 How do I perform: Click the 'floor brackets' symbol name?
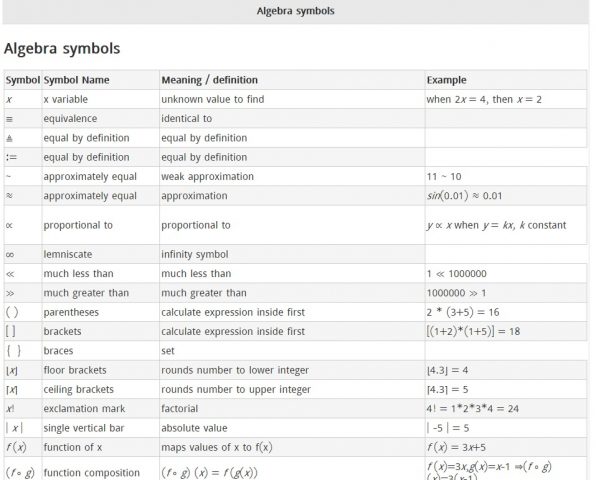point(75,370)
